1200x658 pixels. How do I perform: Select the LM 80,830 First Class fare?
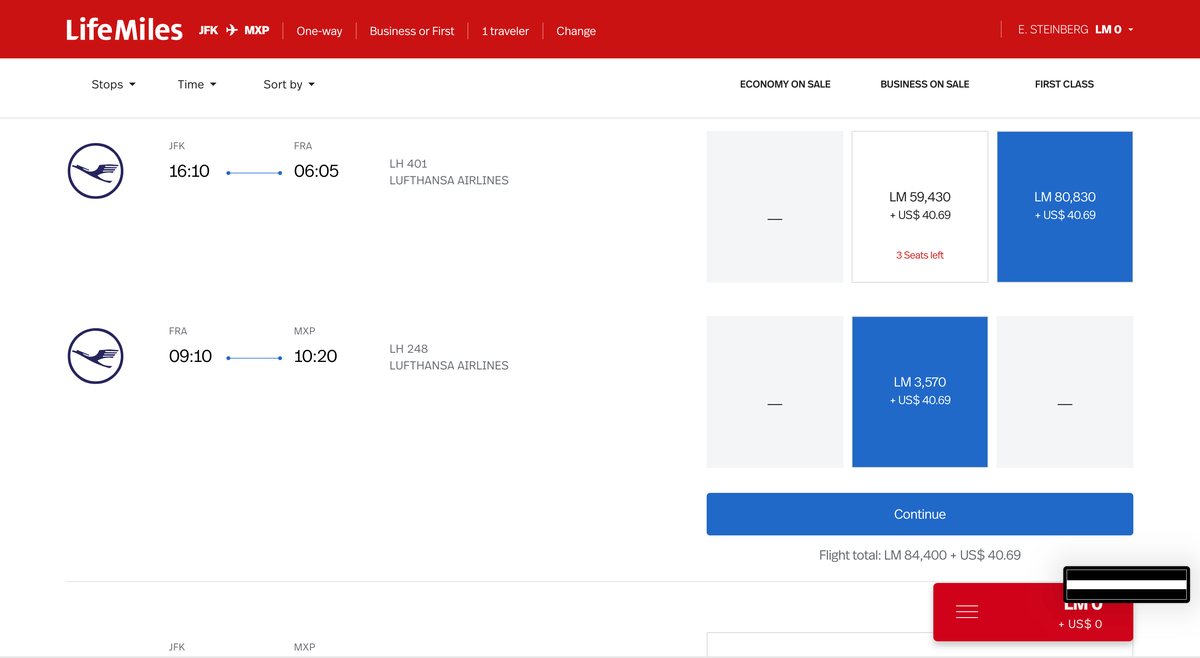[1064, 206]
